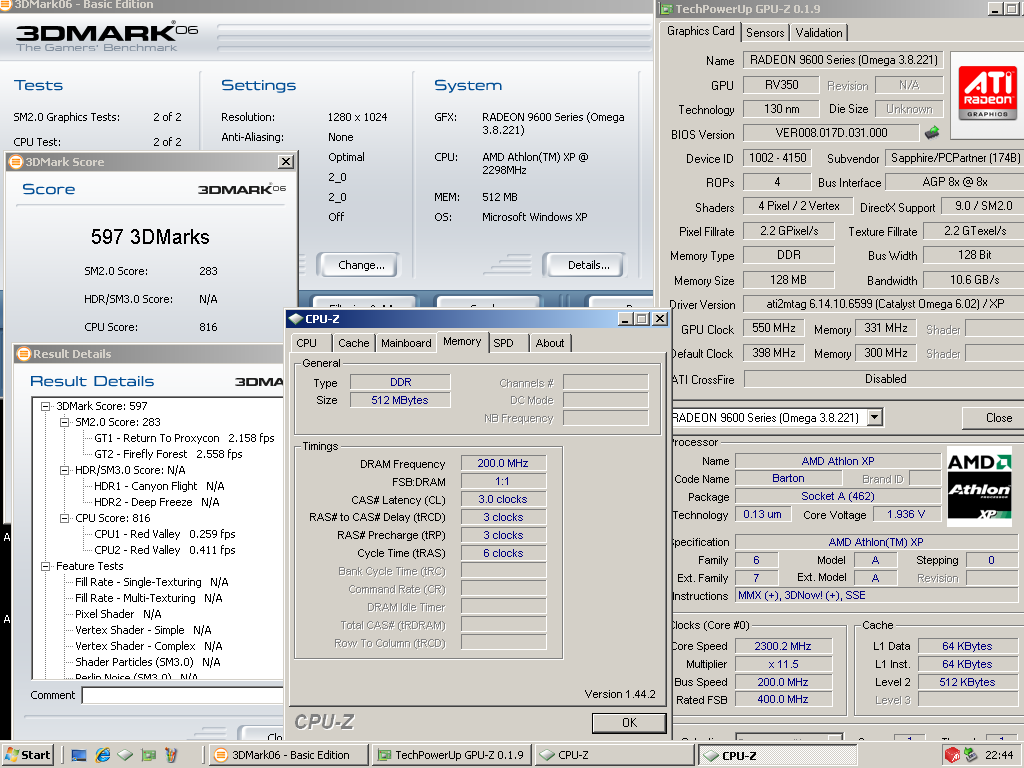Open Show Desktop quick launch icon
The width and height of the screenshot is (1024, 768).
click(x=79, y=756)
